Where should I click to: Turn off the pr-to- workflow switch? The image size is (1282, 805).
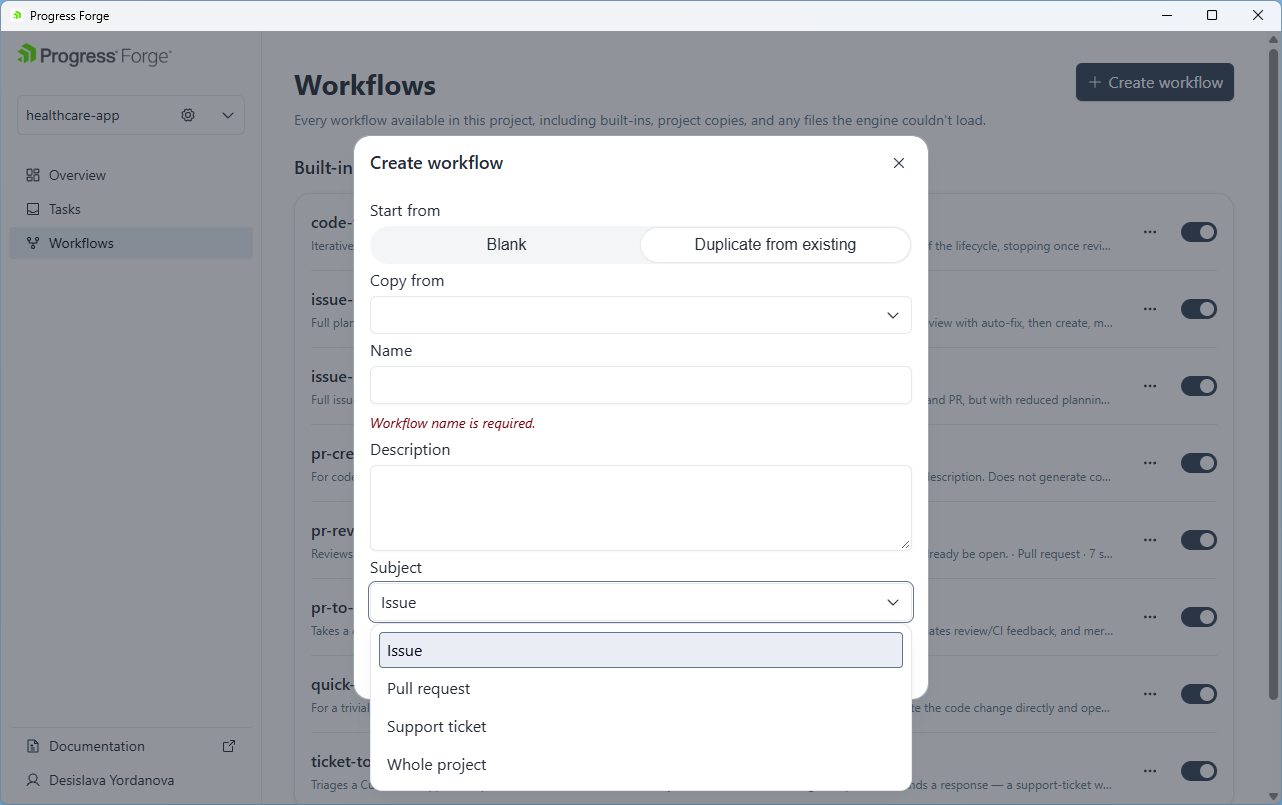pyautogui.click(x=1199, y=617)
